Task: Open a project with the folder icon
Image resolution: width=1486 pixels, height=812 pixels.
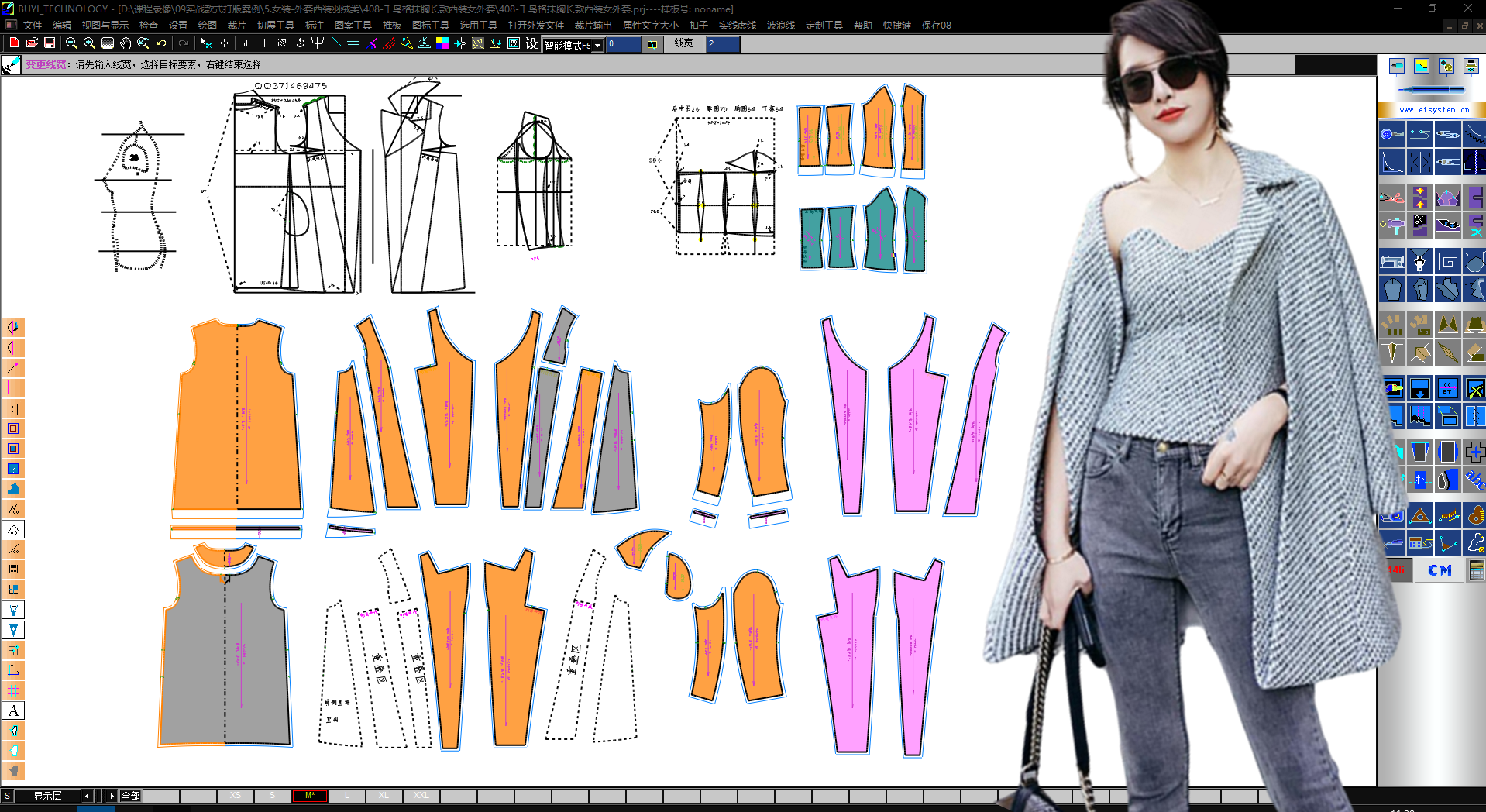Action: coord(32,43)
